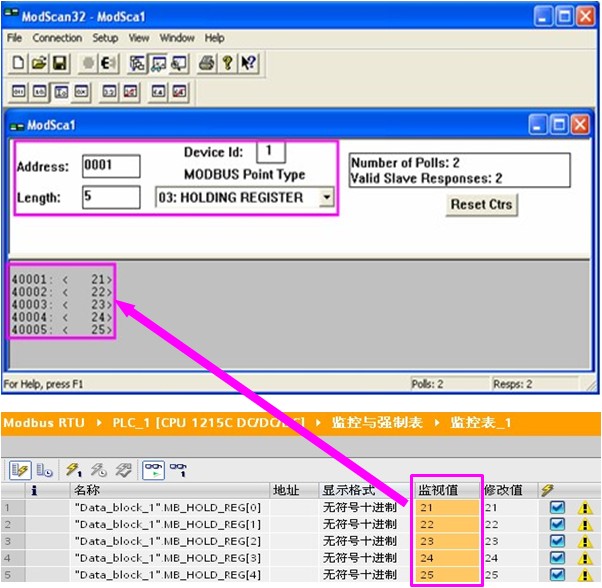Click the Data Definition toolbar icon
This screenshot has height=588, width=602.
point(137,63)
